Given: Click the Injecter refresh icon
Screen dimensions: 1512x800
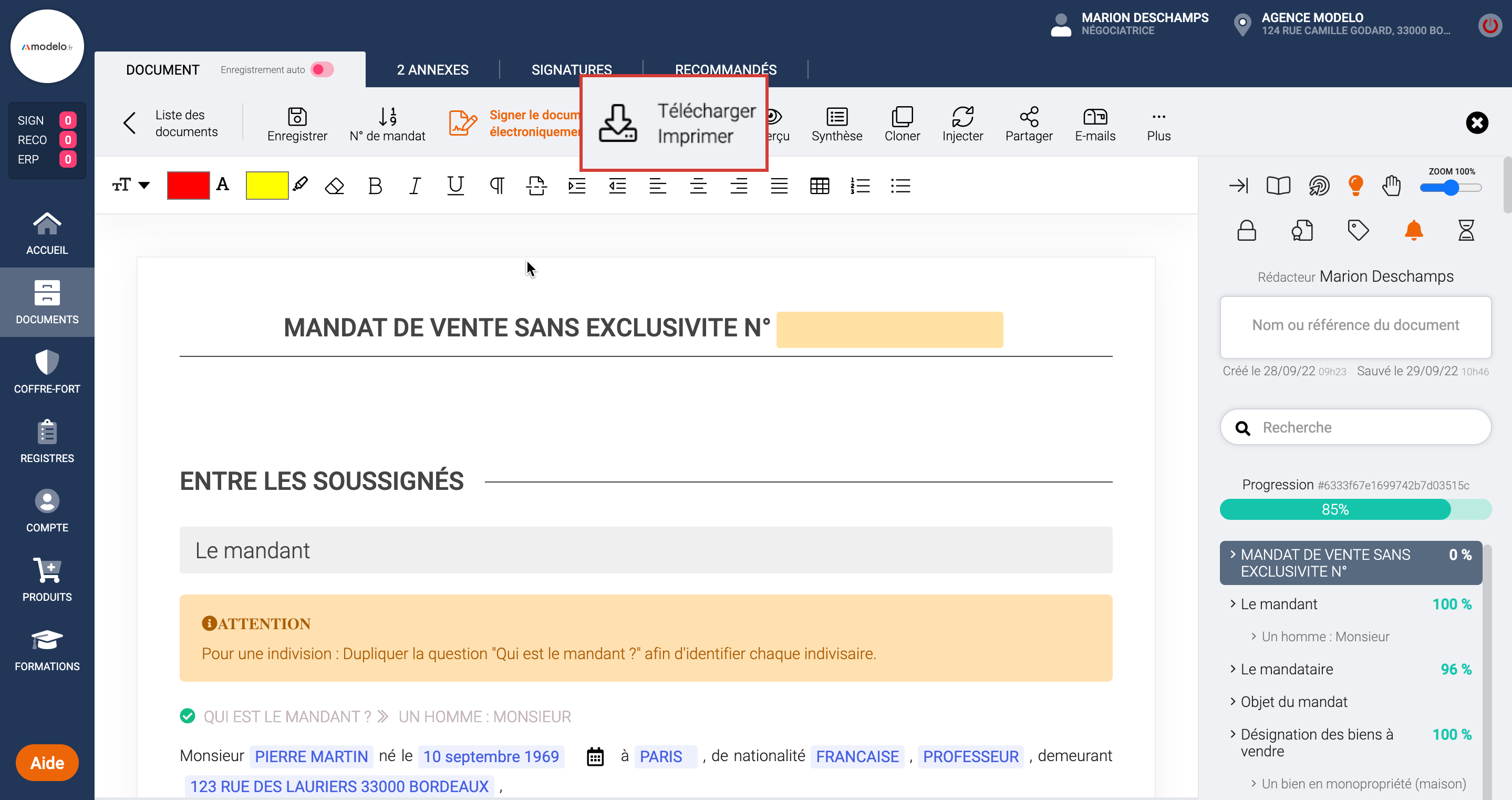Looking at the screenshot, I should [962, 117].
